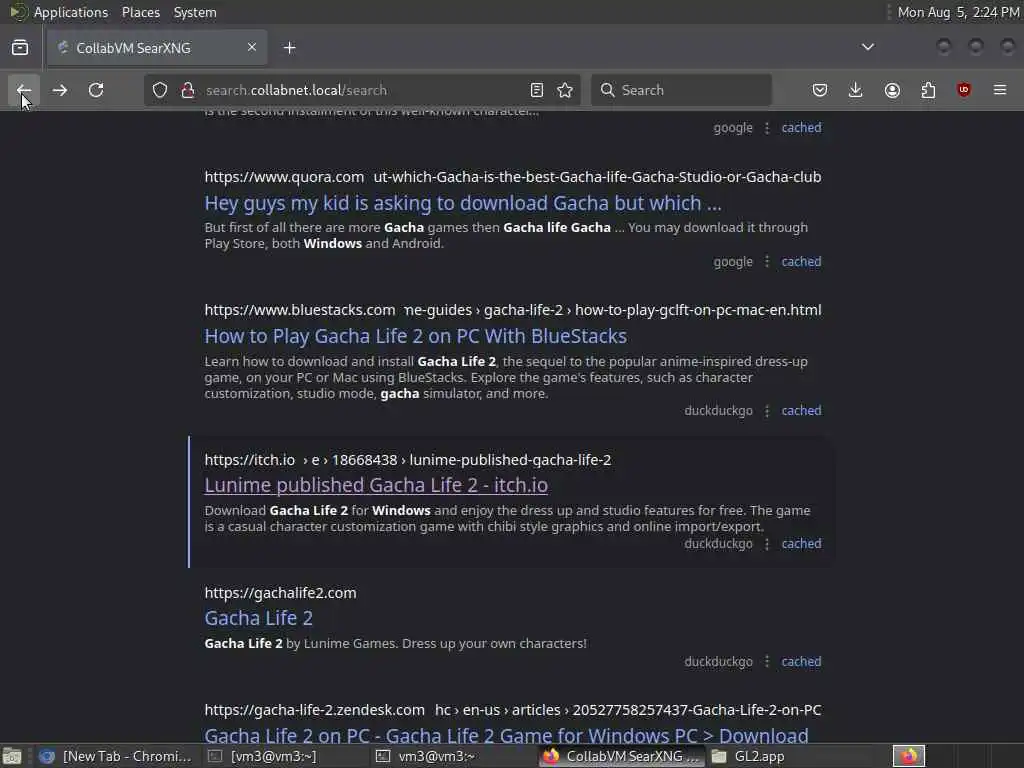This screenshot has height=768, width=1024.
Task: Click the https://gachalife2.com URL text
Action: (x=280, y=593)
